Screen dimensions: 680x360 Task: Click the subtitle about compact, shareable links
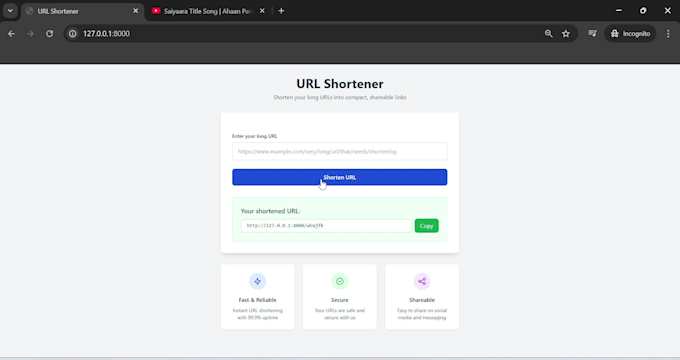click(340, 97)
